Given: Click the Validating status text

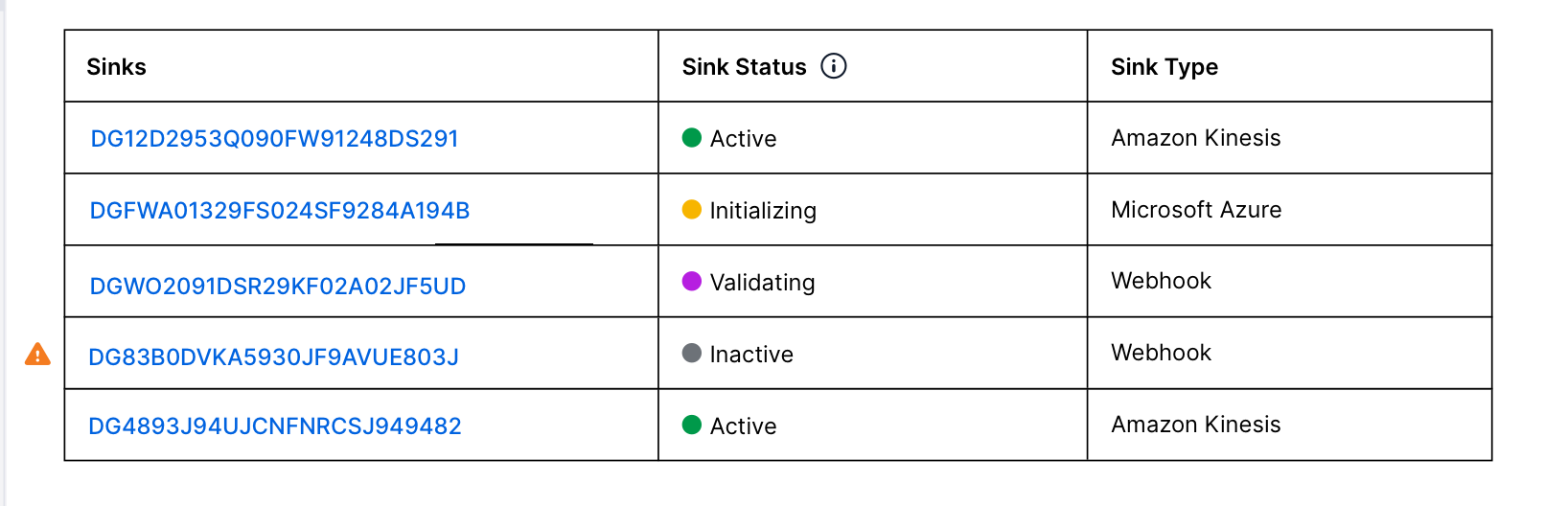Looking at the screenshot, I should click(762, 283).
